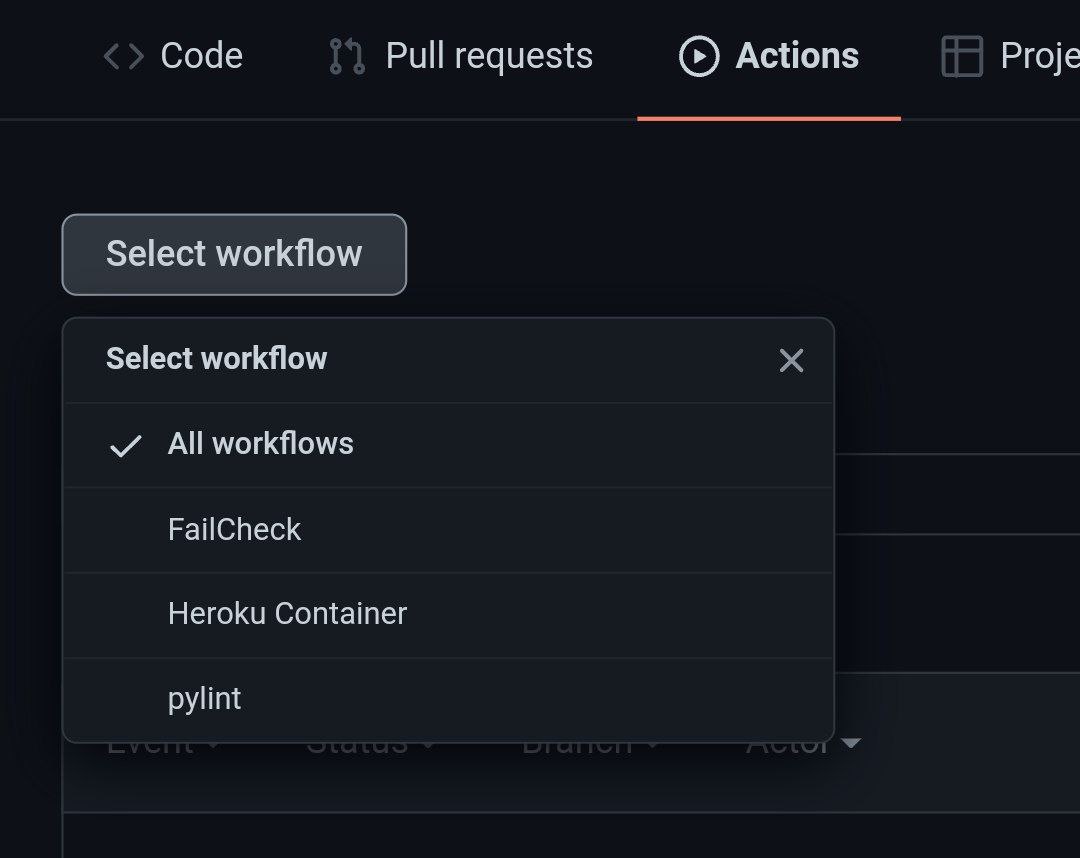Choose the pylint workflow
Viewport: 1080px width, 858px height.
click(204, 699)
